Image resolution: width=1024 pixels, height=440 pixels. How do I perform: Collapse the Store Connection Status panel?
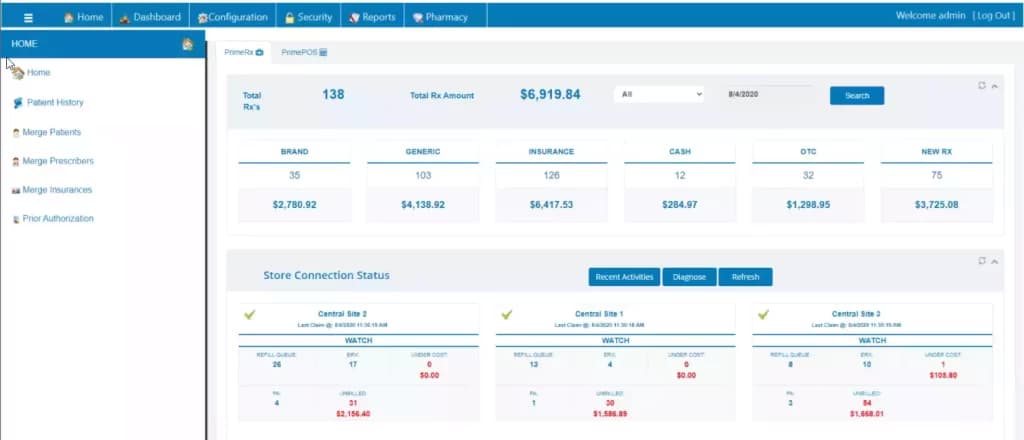click(x=995, y=261)
